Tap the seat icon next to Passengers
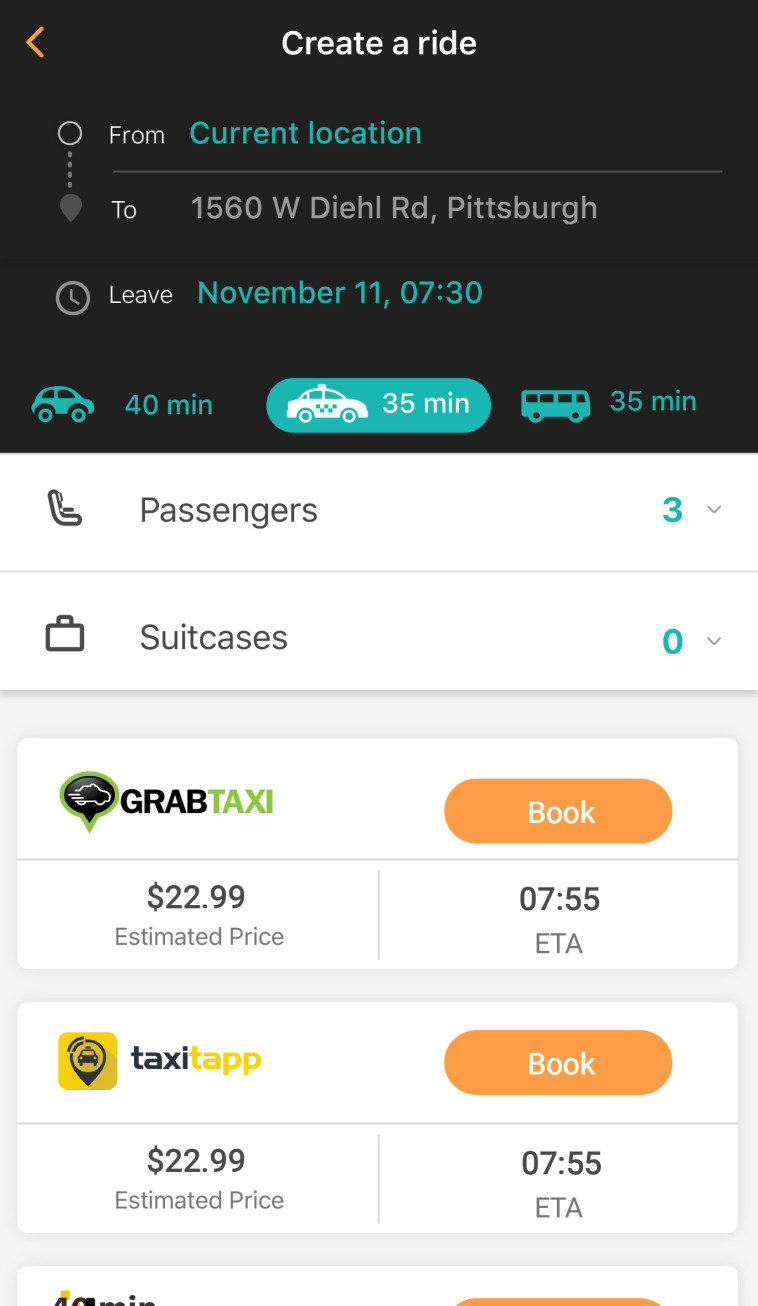 pos(65,510)
